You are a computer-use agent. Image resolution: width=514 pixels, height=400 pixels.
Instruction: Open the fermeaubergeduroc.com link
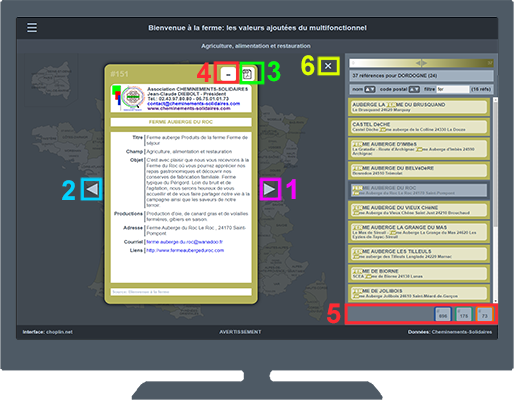[185, 250]
